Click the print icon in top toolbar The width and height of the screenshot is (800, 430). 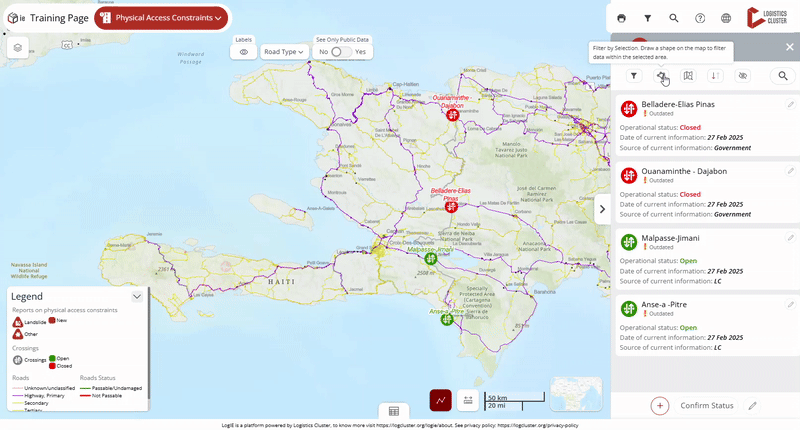(621, 18)
